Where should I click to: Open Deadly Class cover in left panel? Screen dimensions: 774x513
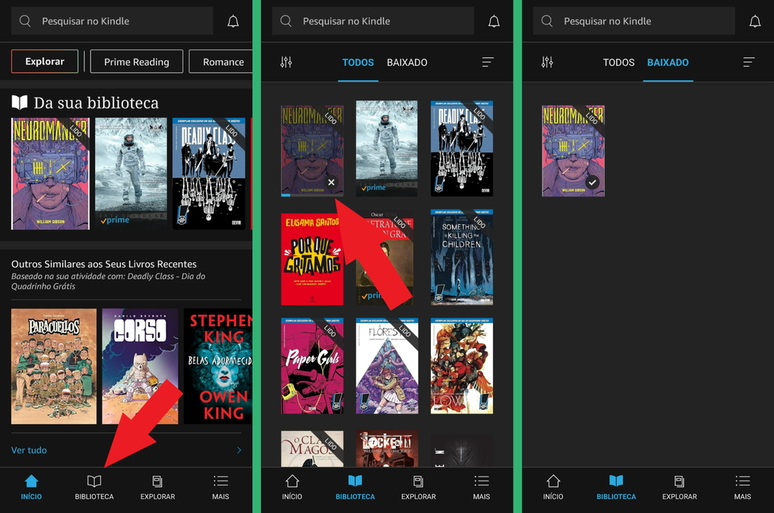(209, 174)
